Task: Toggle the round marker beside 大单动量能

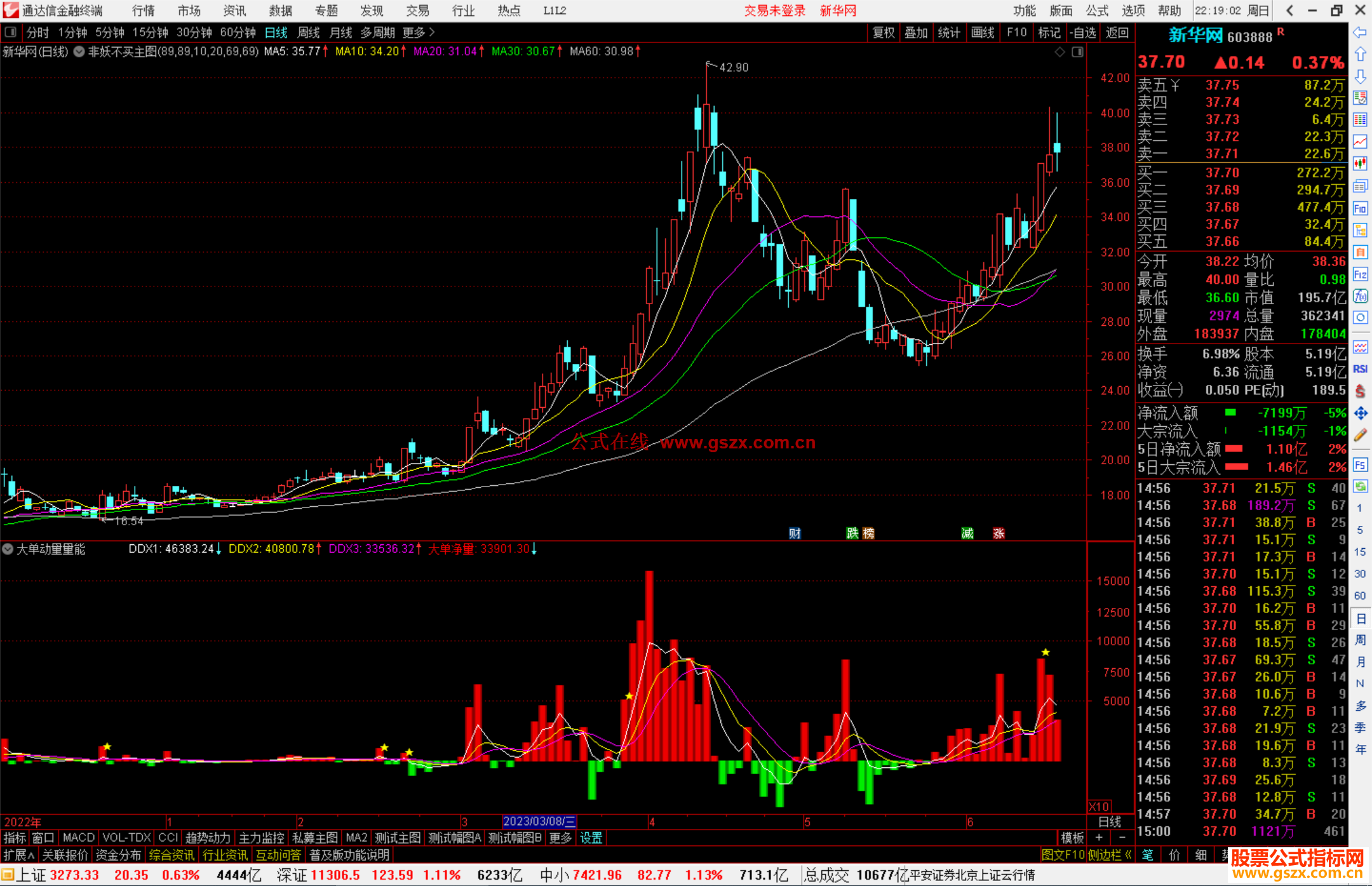Action: click(8, 549)
